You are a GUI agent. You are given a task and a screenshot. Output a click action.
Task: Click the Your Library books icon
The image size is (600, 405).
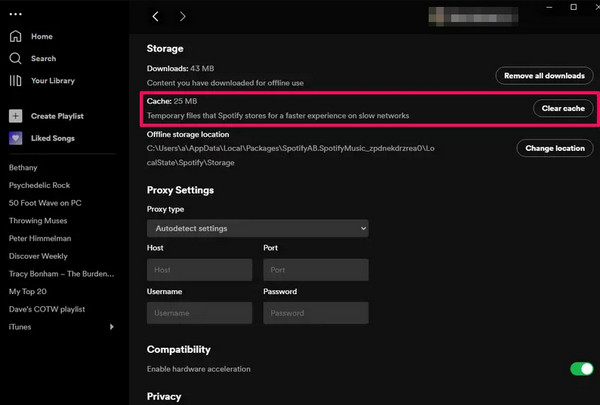point(15,80)
